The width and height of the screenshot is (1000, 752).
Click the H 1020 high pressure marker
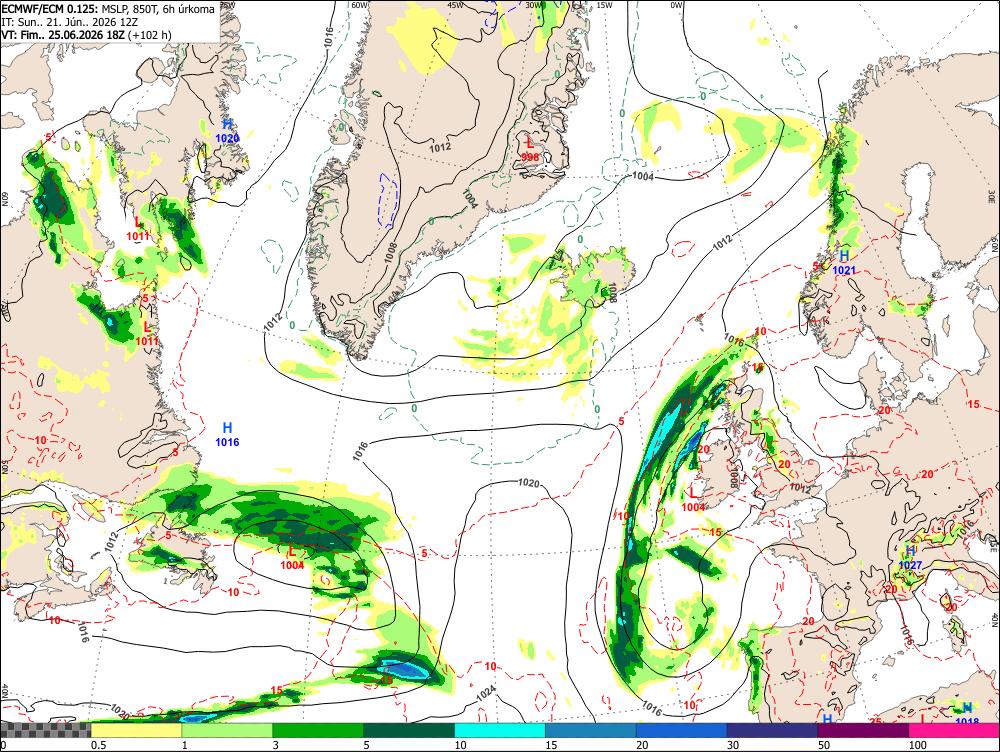[228, 131]
